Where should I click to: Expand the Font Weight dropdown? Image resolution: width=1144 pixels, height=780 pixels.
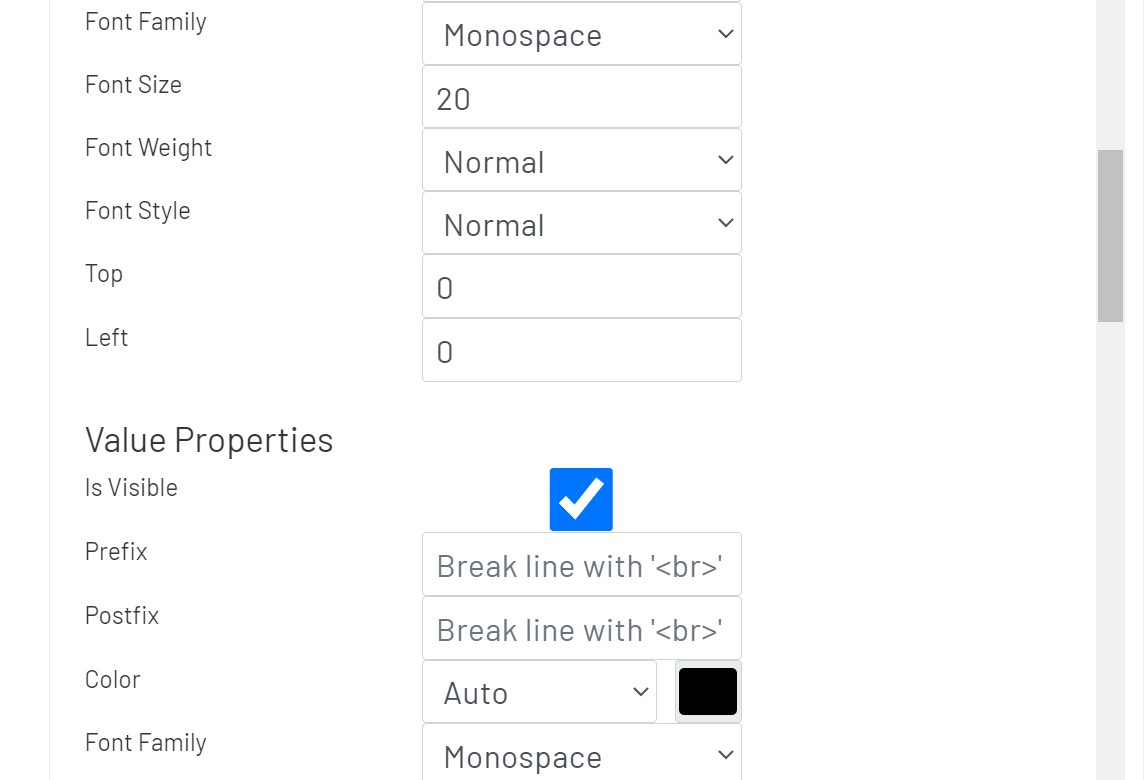[x=581, y=161]
